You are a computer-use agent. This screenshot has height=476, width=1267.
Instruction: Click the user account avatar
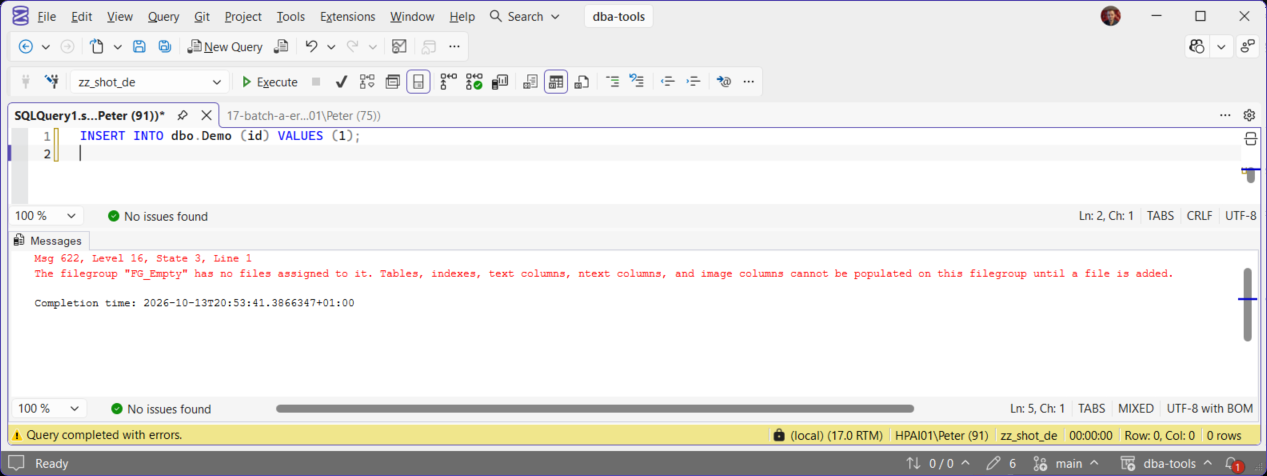[x=1111, y=16]
